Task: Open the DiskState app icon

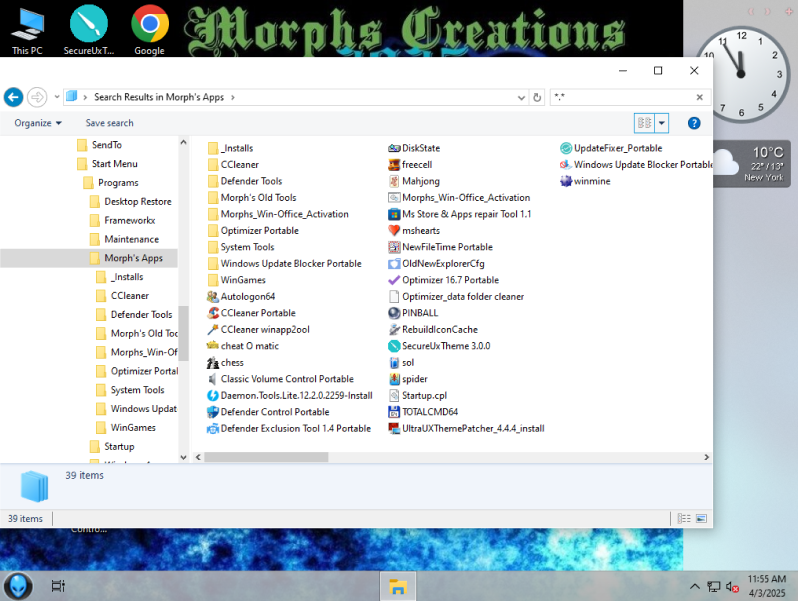Action: coord(394,148)
